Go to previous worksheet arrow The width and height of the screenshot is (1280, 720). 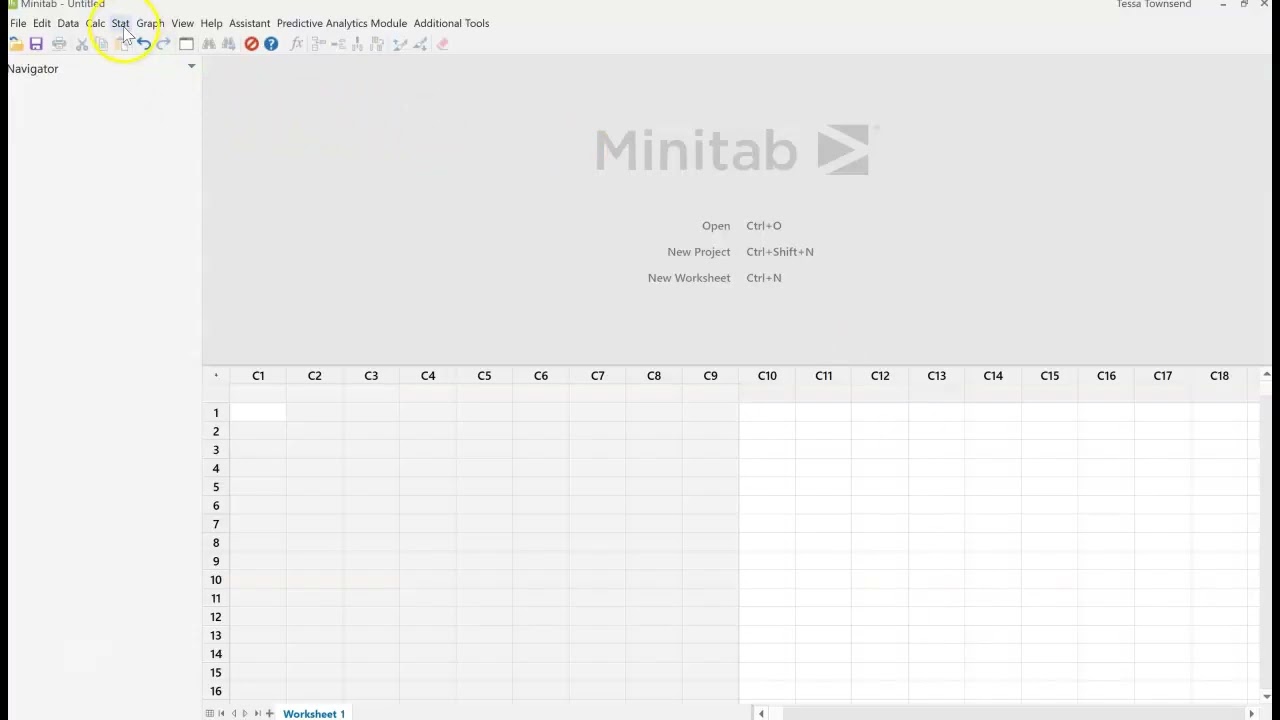[234, 713]
